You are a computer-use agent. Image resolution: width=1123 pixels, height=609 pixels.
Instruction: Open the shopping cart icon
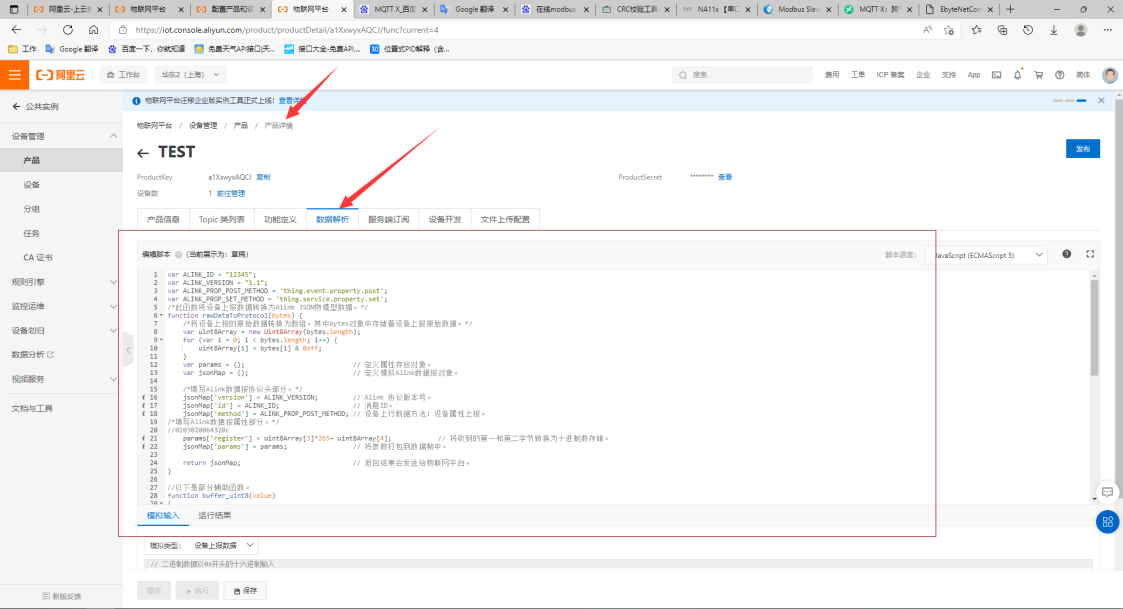tap(1038, 75)
